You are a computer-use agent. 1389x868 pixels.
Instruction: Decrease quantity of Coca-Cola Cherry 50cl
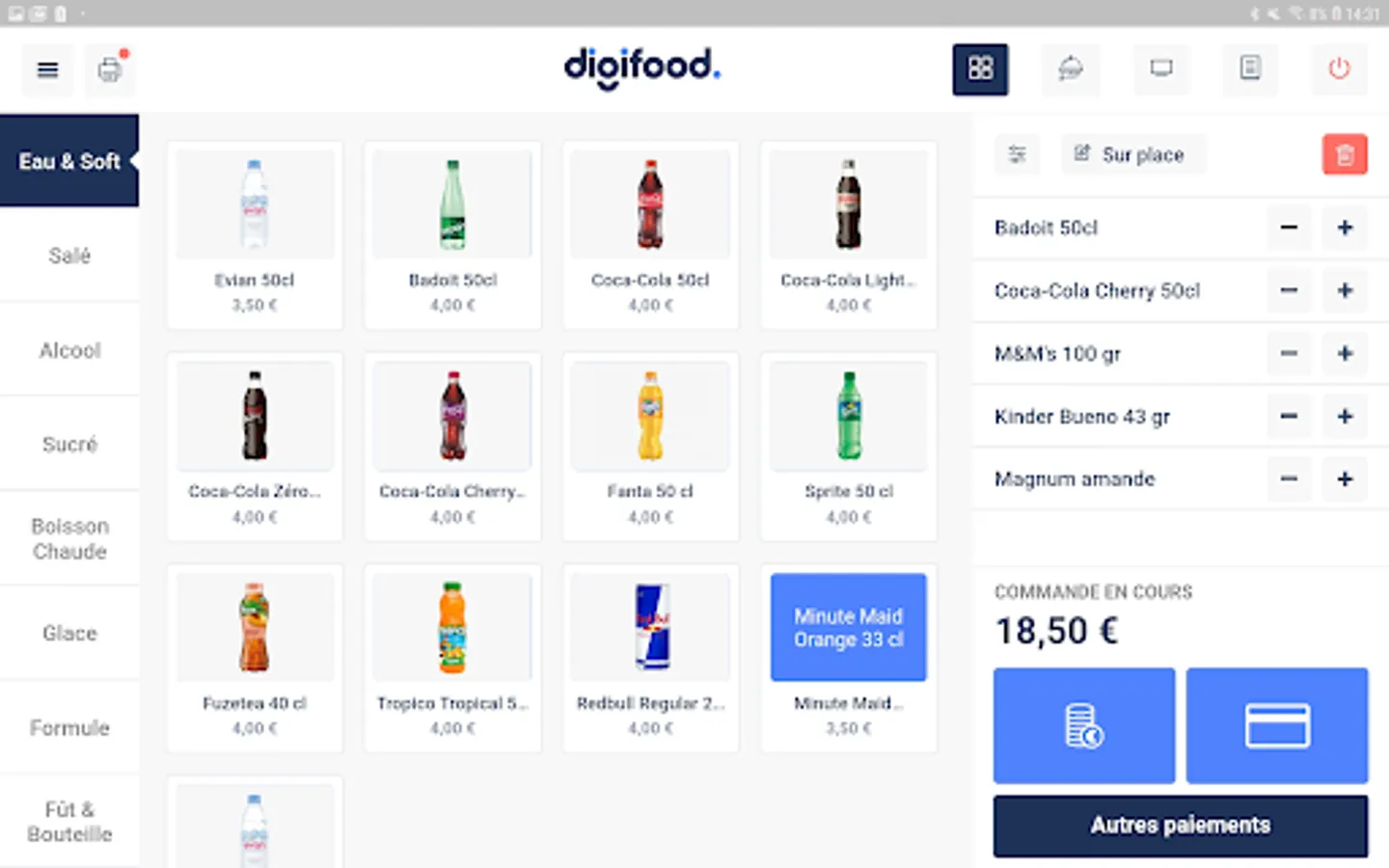1289,290
